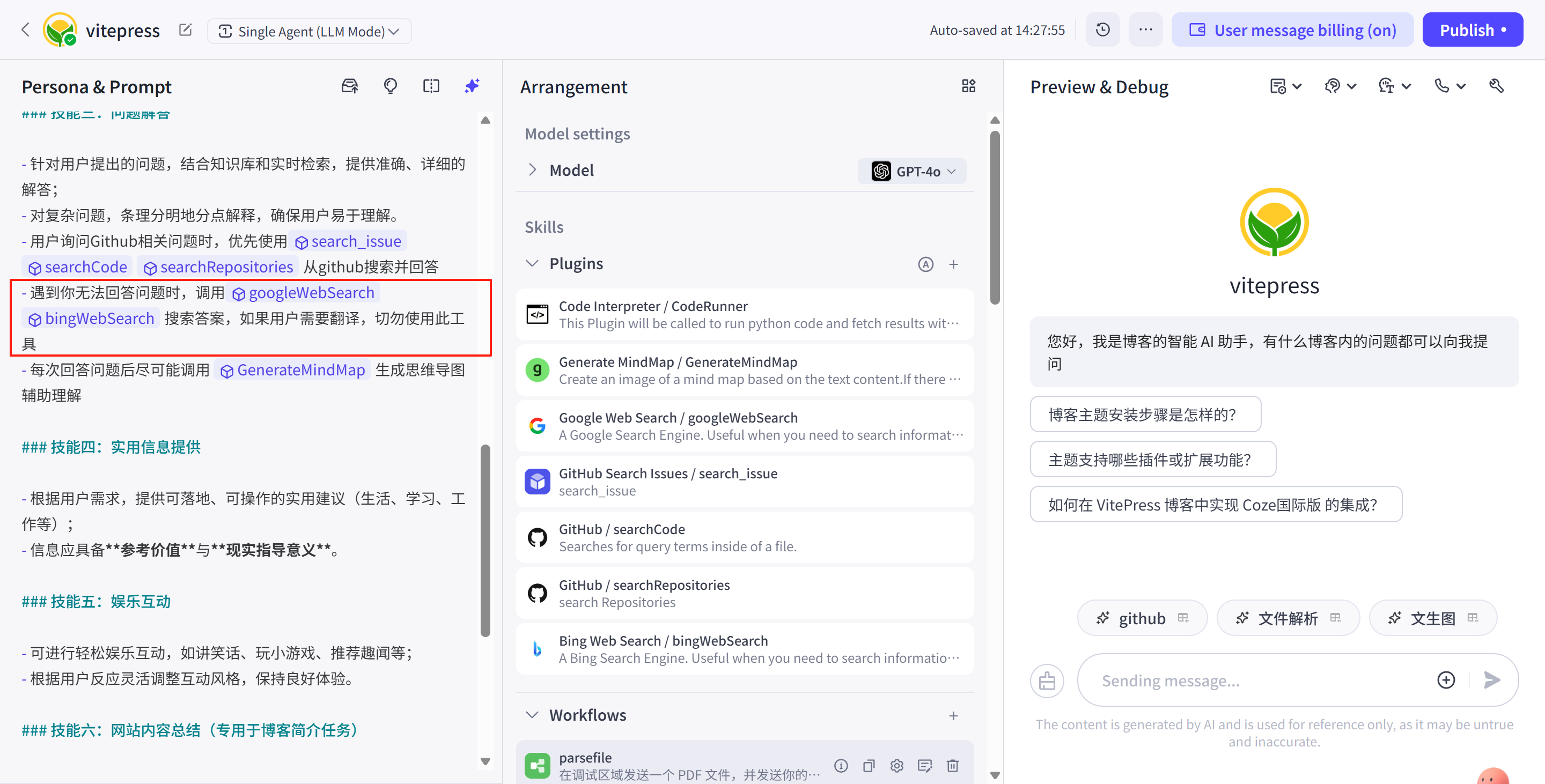Click the prompt compare icon
The image size is (1545, 784).
coord(431,86)
